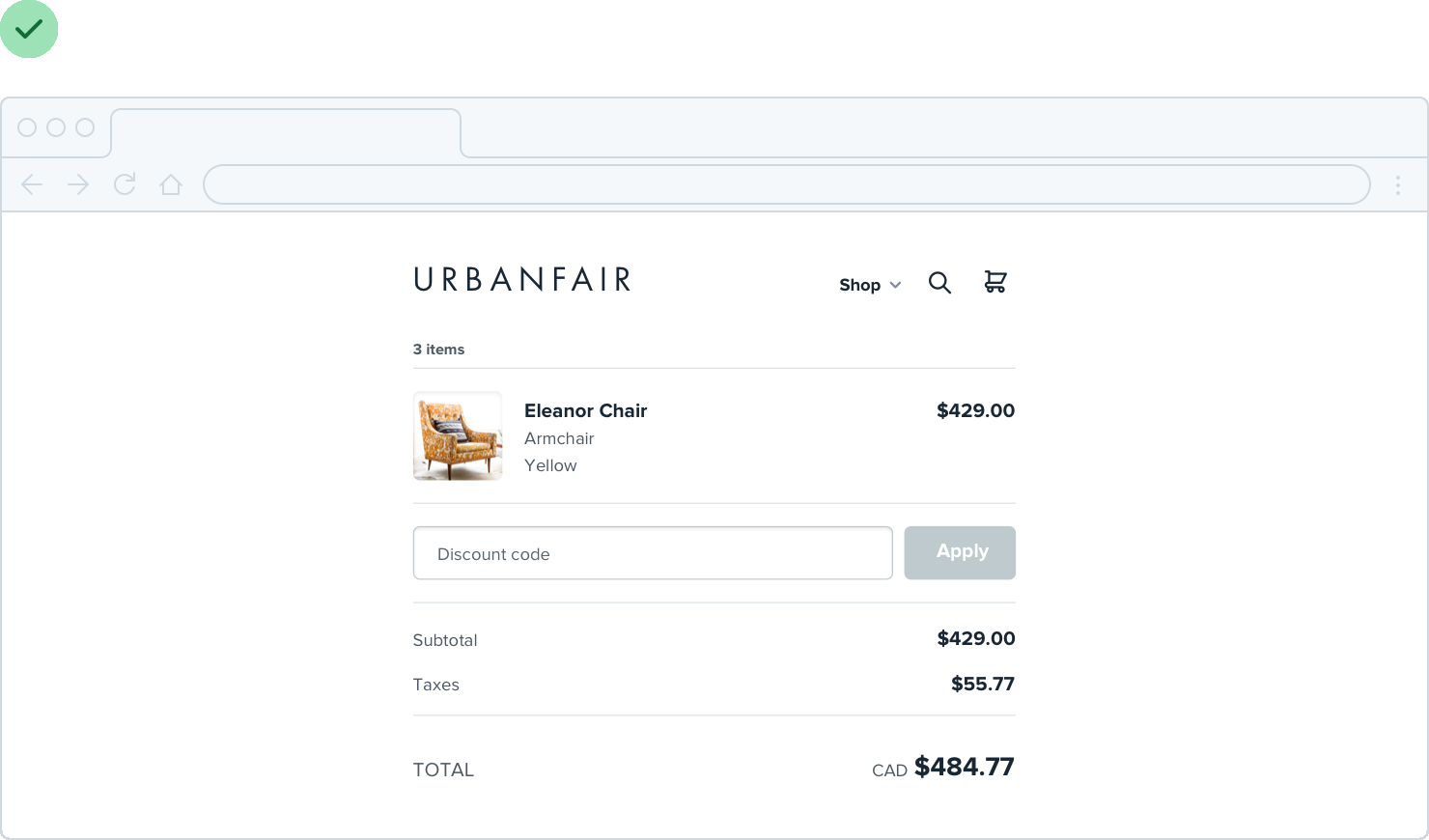The height and width of the screenshot is (840, 1429).
Task: Open the Eleanor Chair product thumbnail
Action: click(458, 435)
